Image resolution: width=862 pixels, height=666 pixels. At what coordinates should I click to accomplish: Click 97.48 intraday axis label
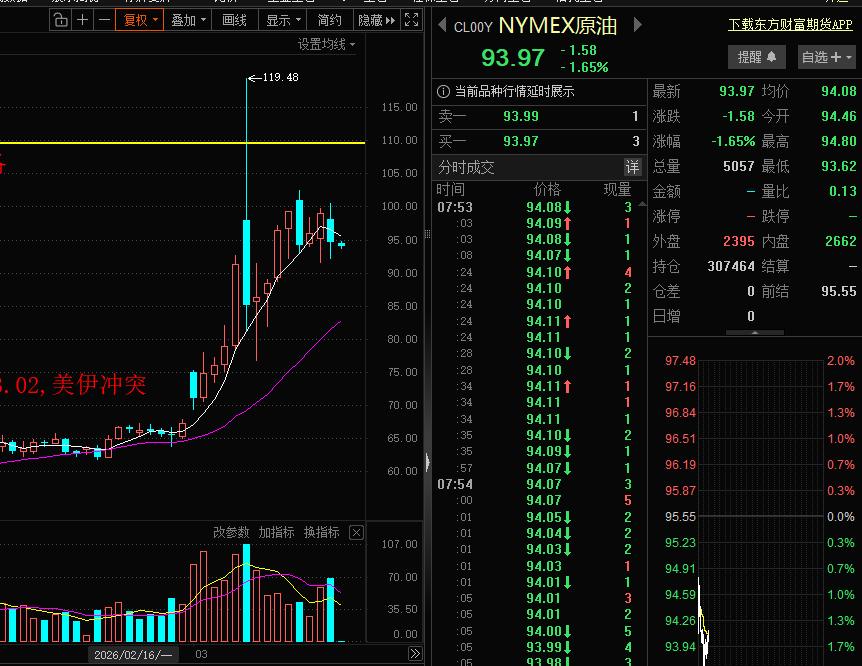coord(681,361)
